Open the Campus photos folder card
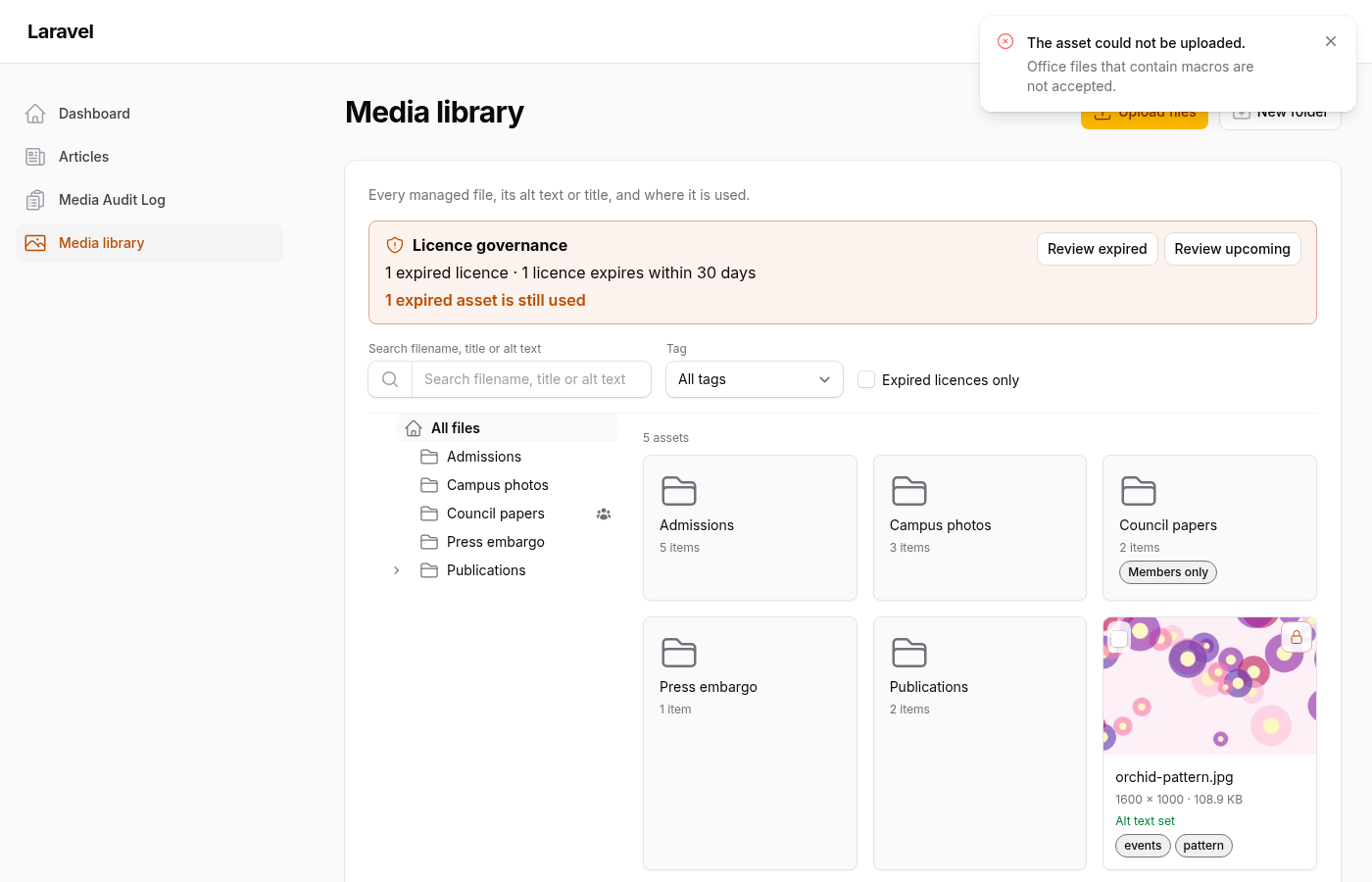 click(x=980, y=527)
